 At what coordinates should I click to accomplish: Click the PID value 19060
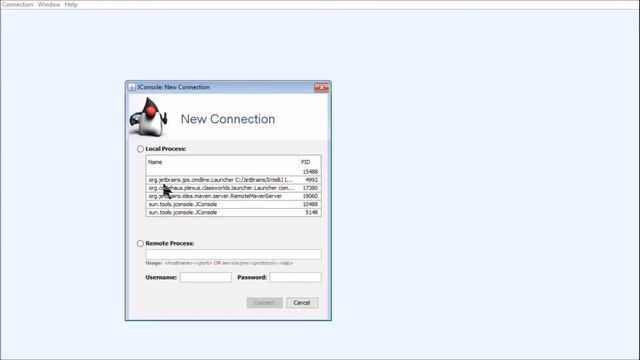(x=310, y=196)
